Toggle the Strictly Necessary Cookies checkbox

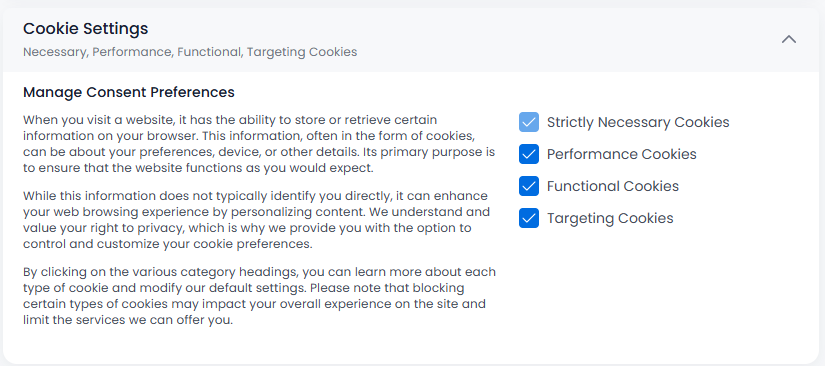(529, 122)
